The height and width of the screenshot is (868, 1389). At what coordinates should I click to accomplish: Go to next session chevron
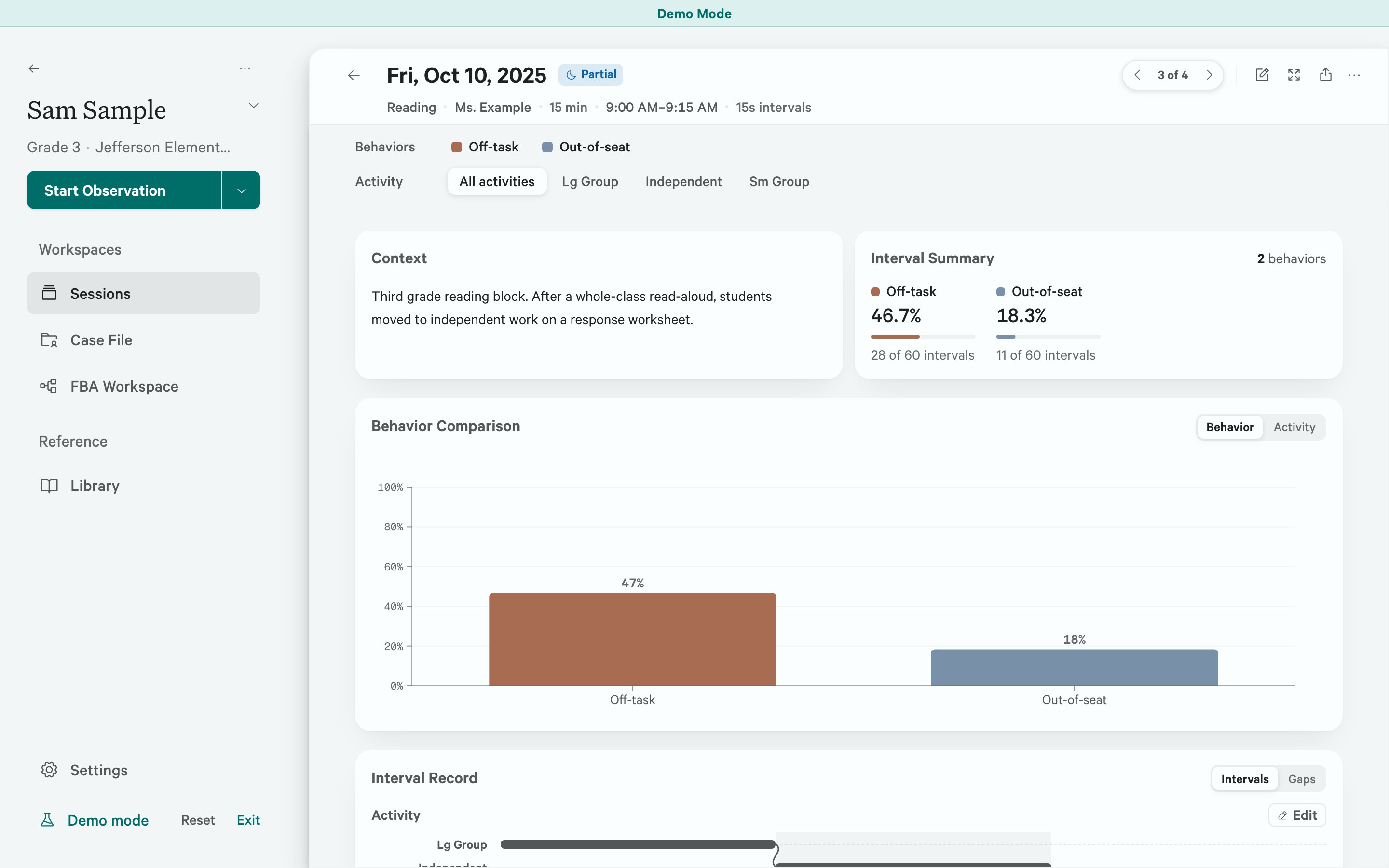click(x=1210, y=75)
